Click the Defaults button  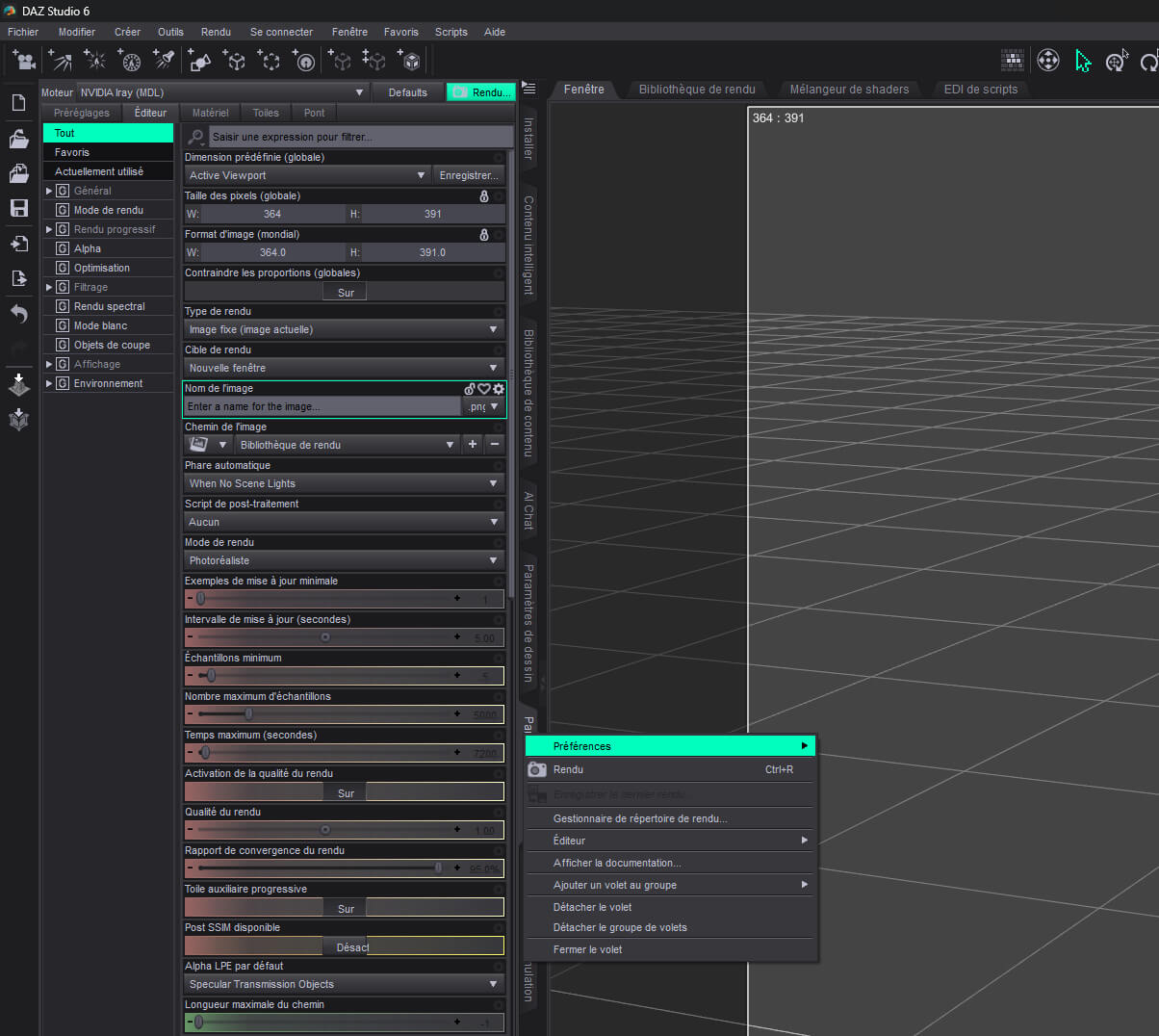(408, 92)
